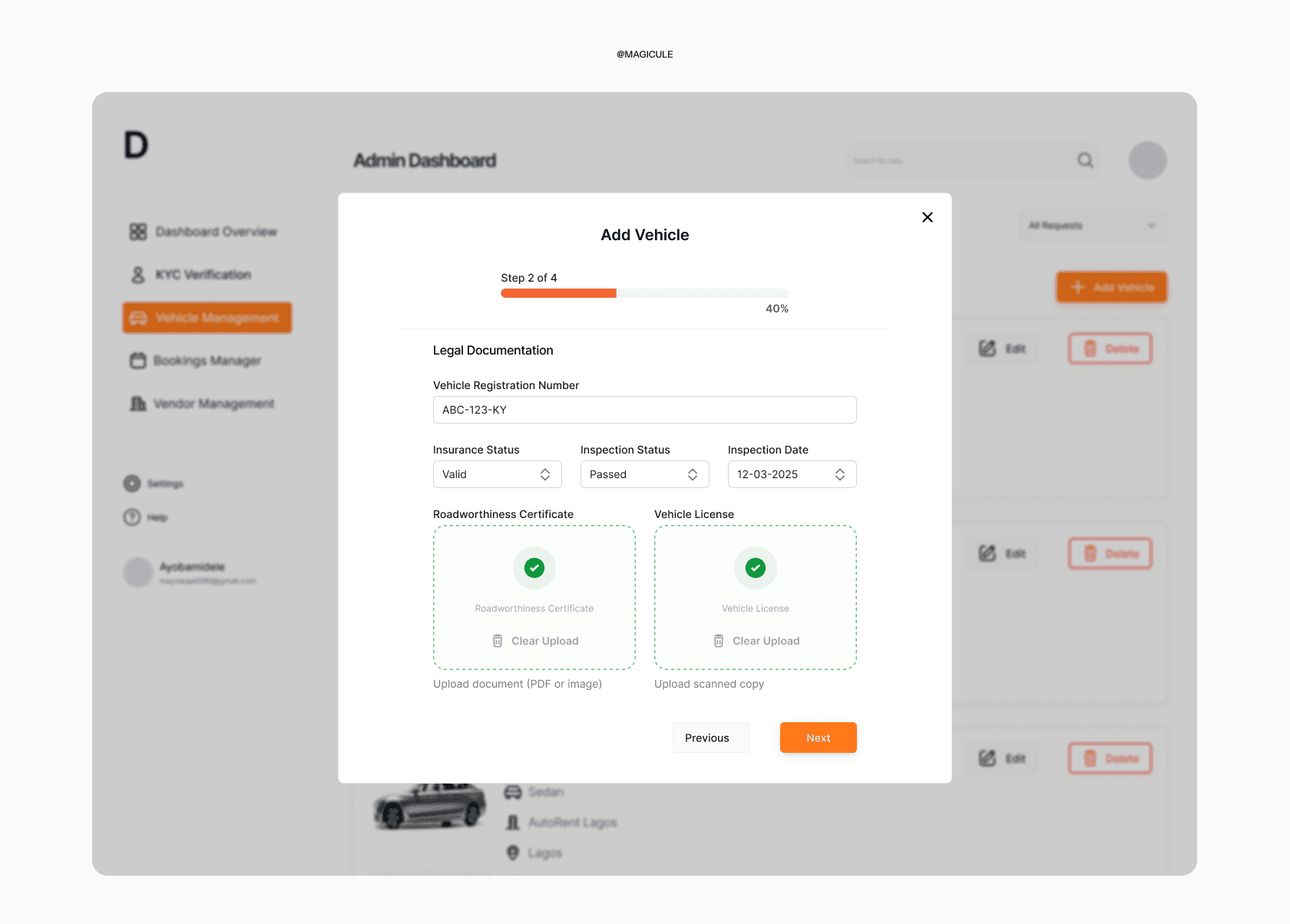Proceed with the Next button

[819, 738]
